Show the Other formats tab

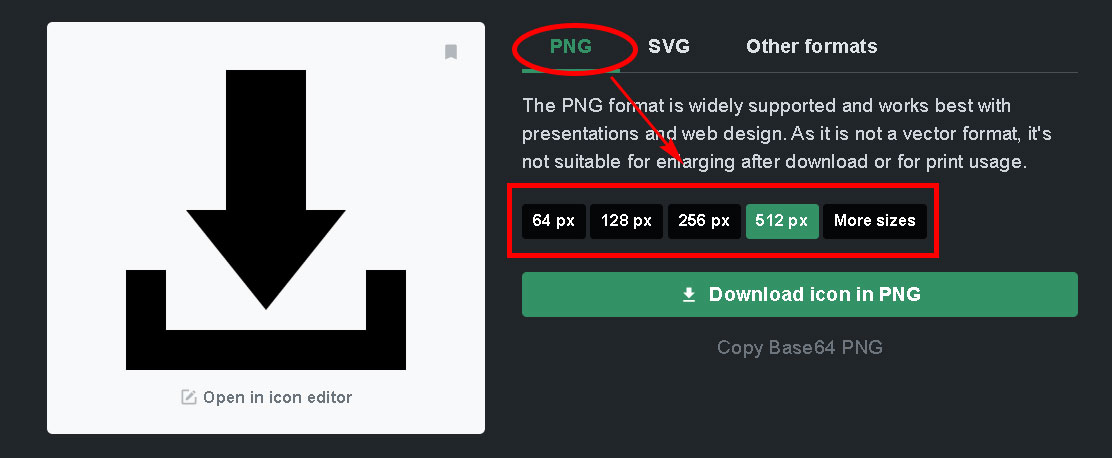click(811, 47)
